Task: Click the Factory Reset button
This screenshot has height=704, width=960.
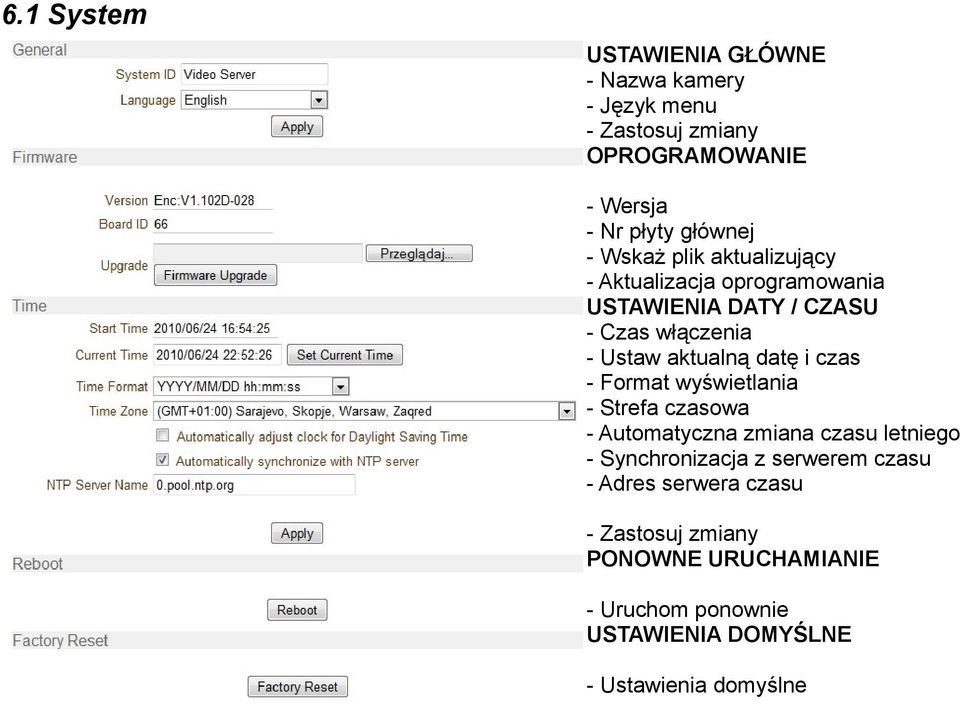Action: (298, 686)
